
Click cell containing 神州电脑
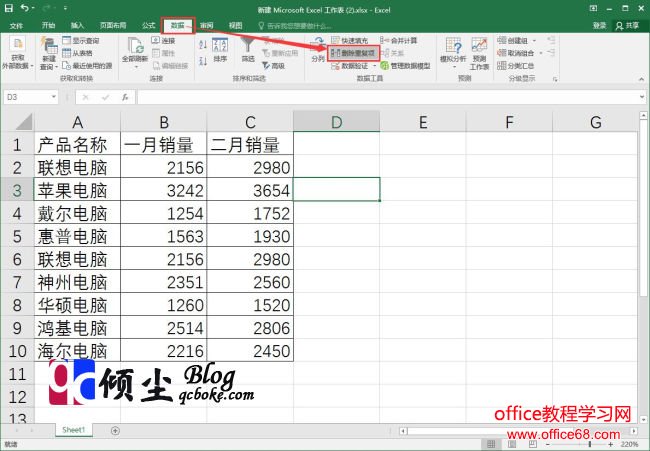pos(77,282)
